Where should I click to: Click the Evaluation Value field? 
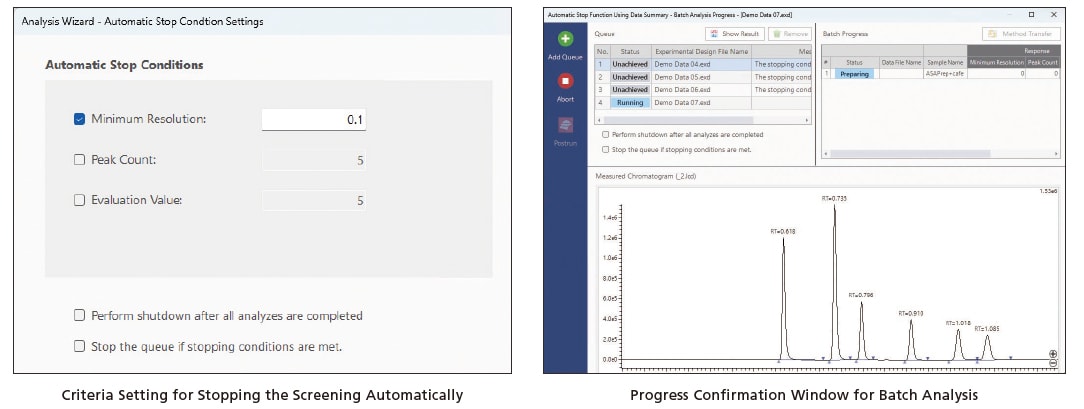point(314,200)
